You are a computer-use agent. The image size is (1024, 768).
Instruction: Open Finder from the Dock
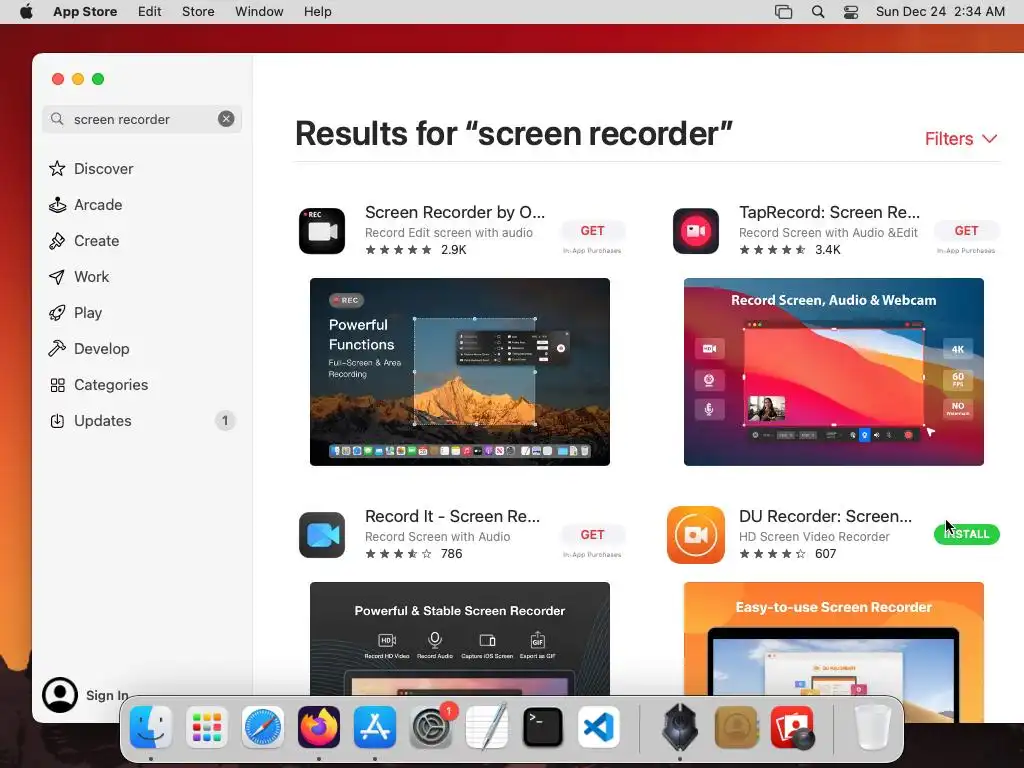coord(151,727)
